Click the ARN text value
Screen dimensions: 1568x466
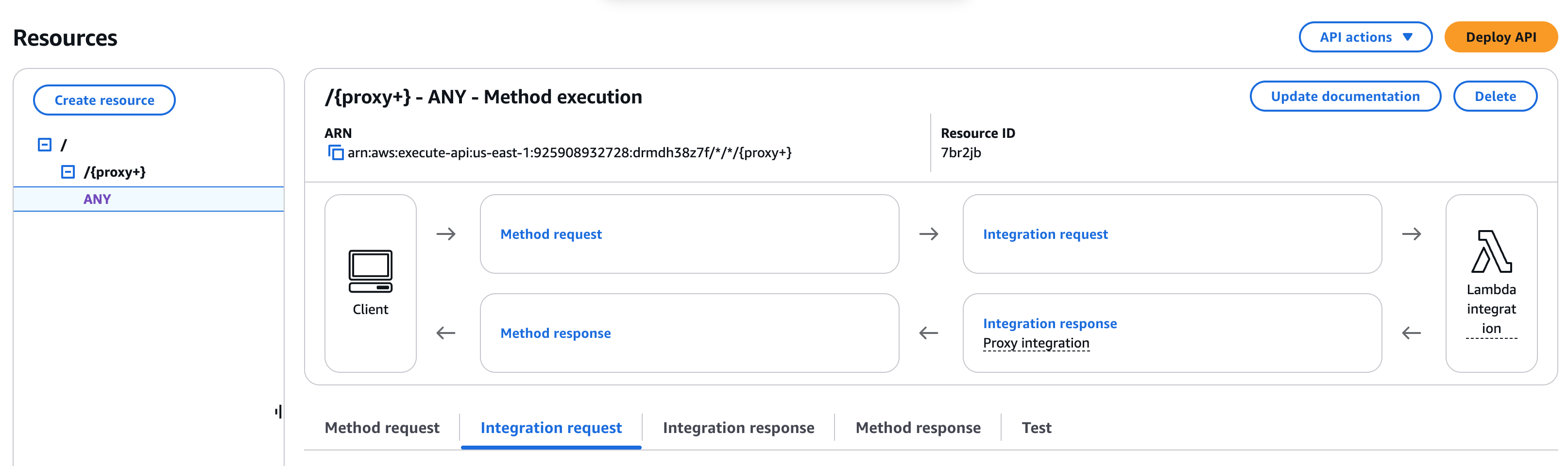(x=569, y=153)
